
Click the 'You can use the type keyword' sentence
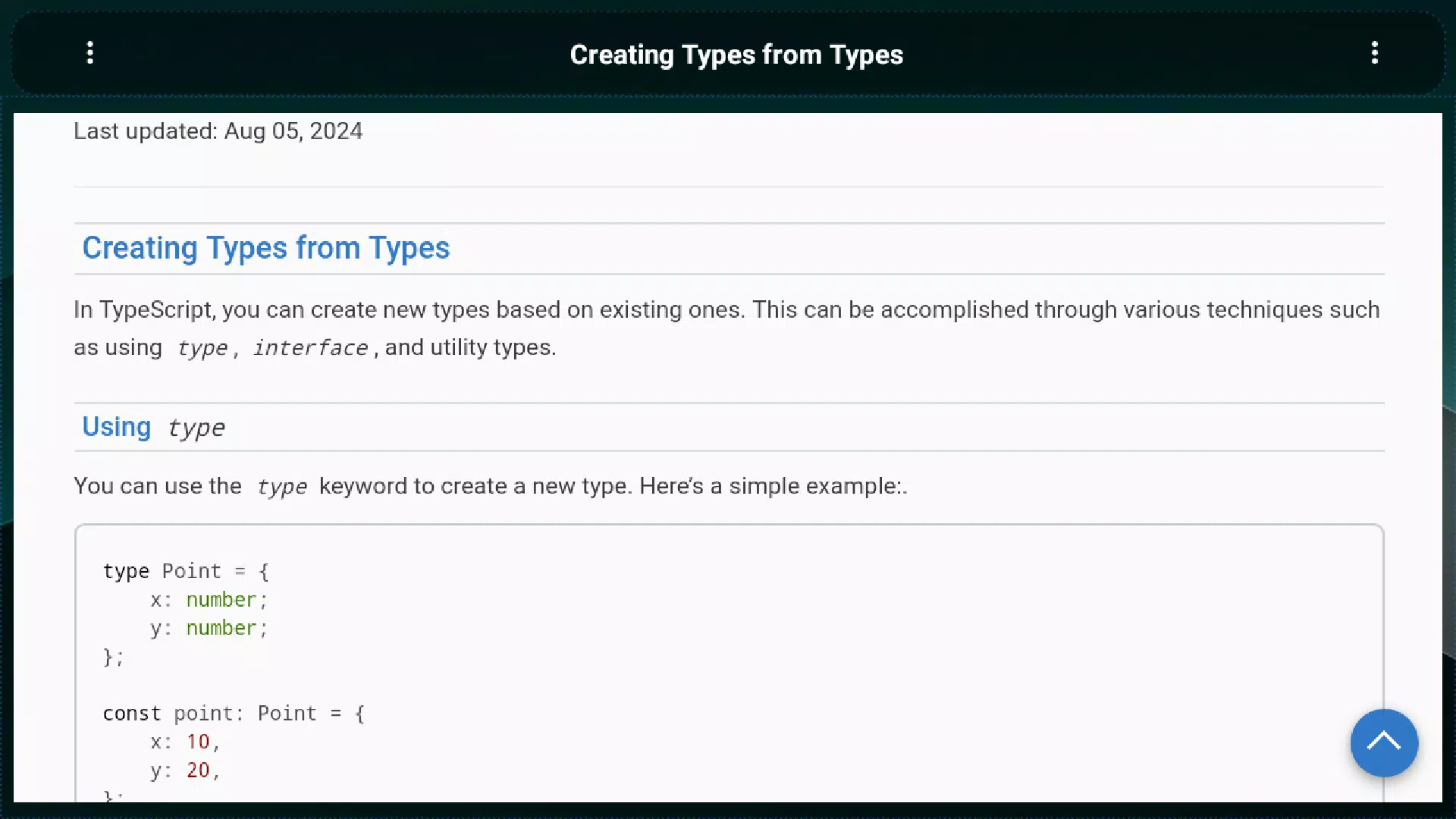(491, 486)
